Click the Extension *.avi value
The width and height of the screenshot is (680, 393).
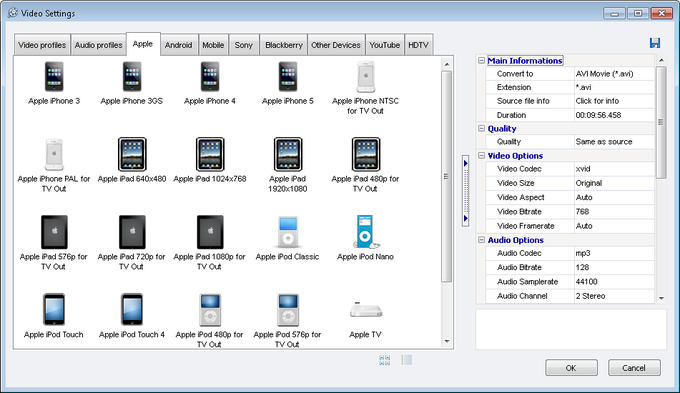click(x=614, y=87)
